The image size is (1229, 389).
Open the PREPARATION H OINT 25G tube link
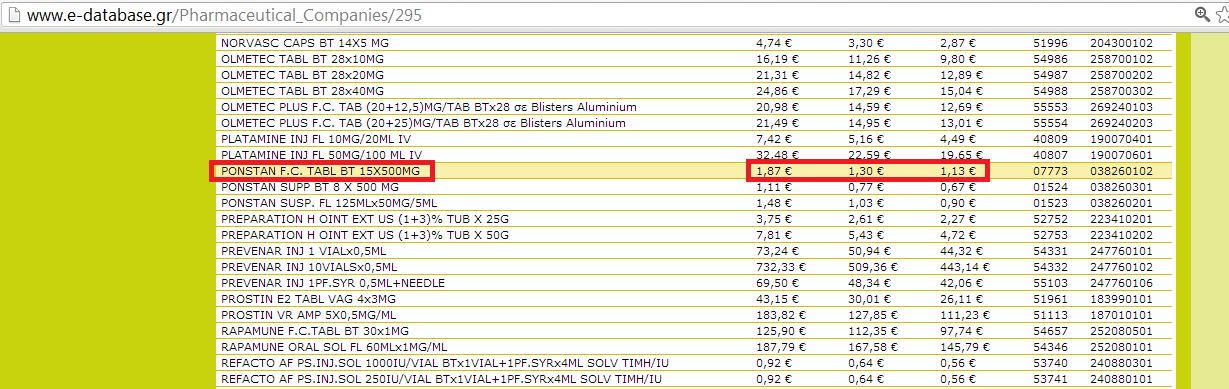pos(365,219)
